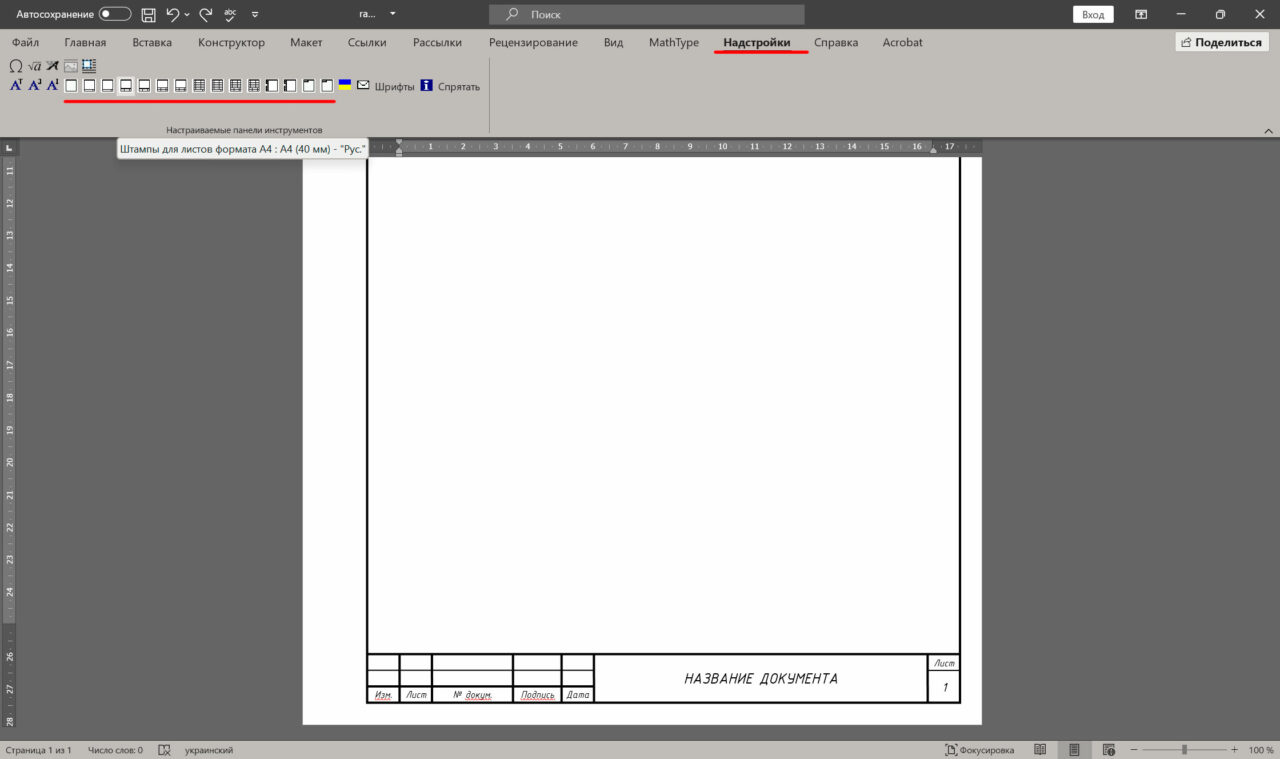This screenshot has width=1280, height=759.
Task: Click the zoom out minus button
Action: (1132, 750)
